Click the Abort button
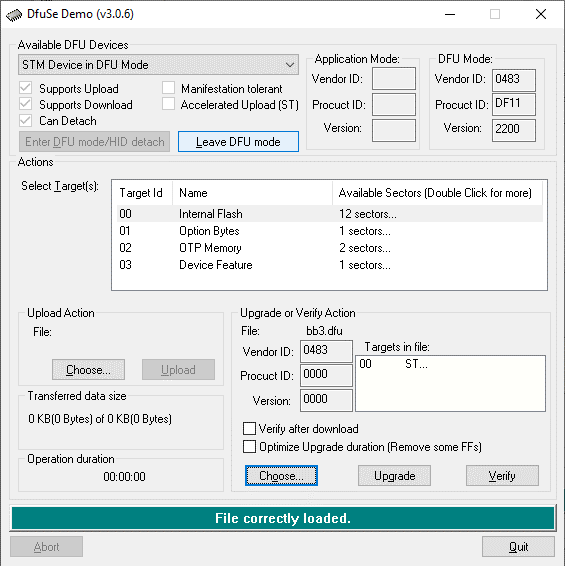Viewport: 565px width, 566px height. click(x=47, y=547)
